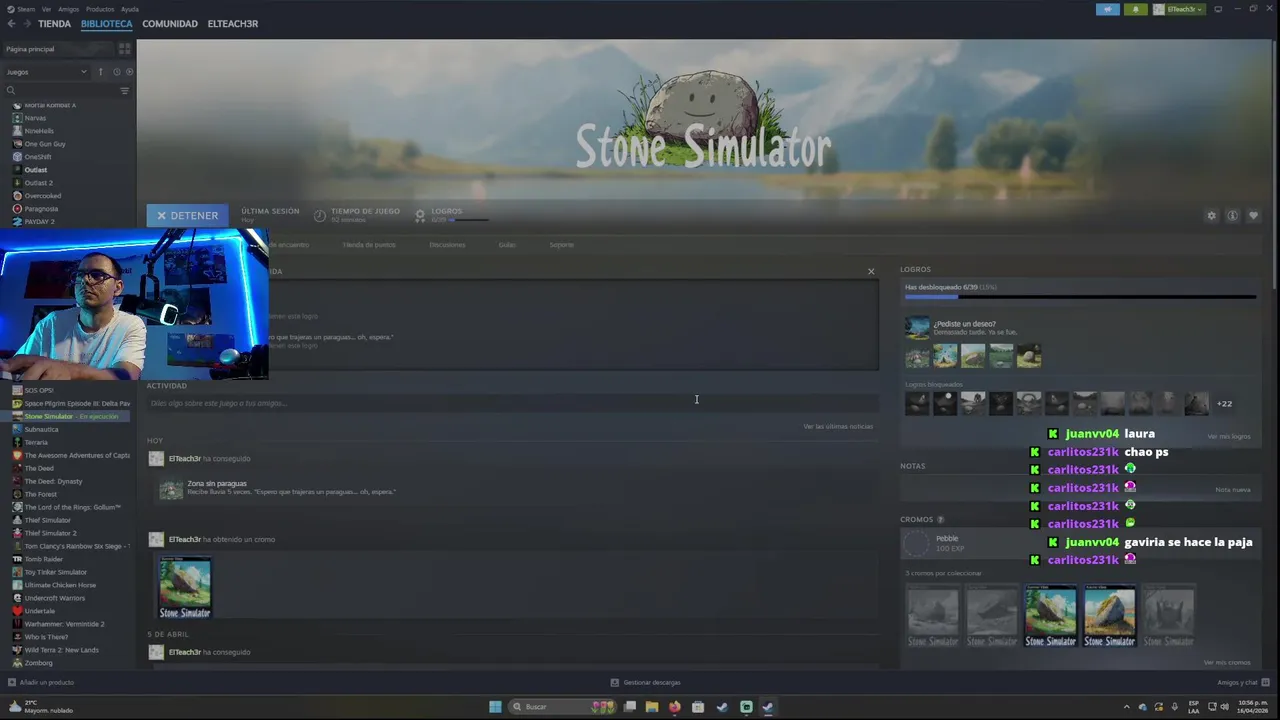
Task: Expand the ElTeach3r account dropdown
Action: click(1178, 9)
